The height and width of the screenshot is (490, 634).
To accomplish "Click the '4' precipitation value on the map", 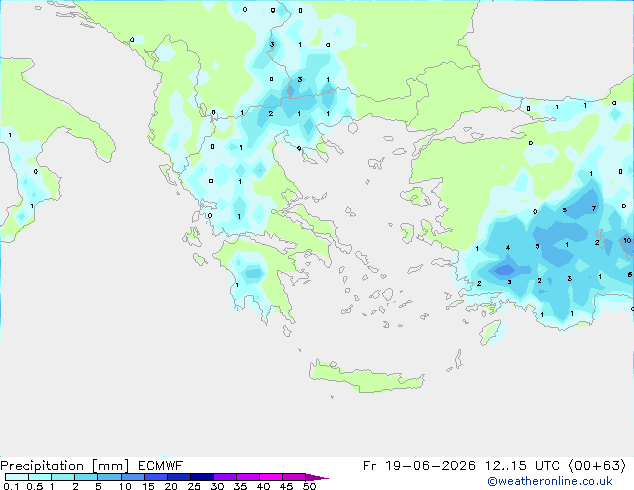I will 508,247.
